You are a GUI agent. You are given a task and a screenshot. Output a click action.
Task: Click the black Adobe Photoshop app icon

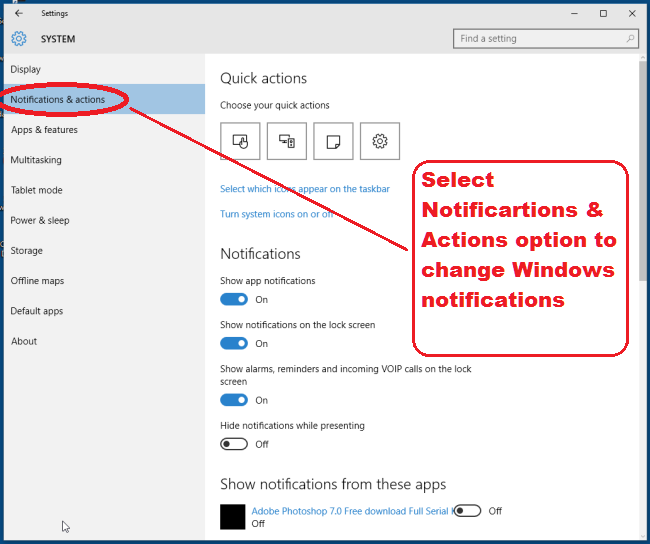point(233,517)
